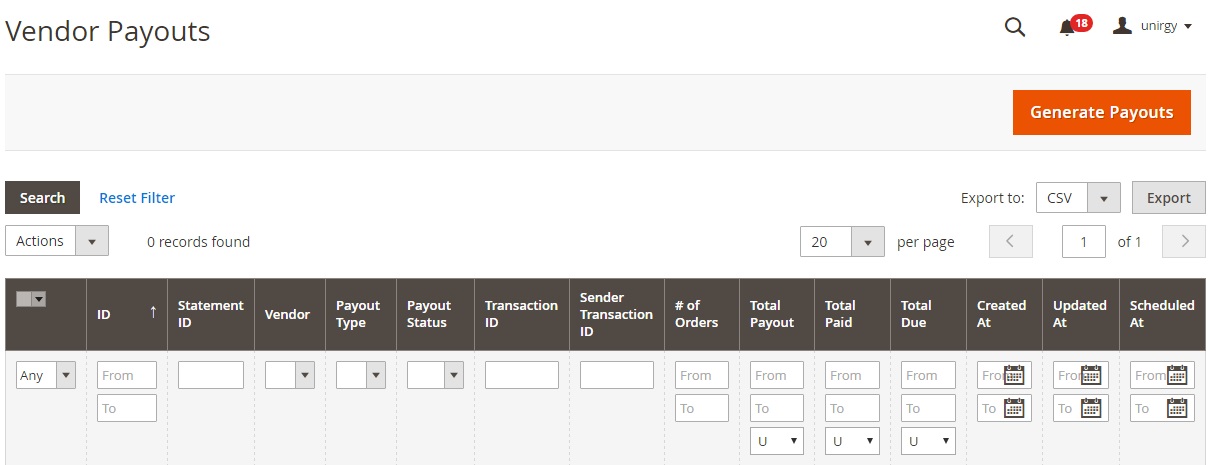1215x465 pixels.
Task: Open calendar for Created At From date
Action: tap(1016, 376)
